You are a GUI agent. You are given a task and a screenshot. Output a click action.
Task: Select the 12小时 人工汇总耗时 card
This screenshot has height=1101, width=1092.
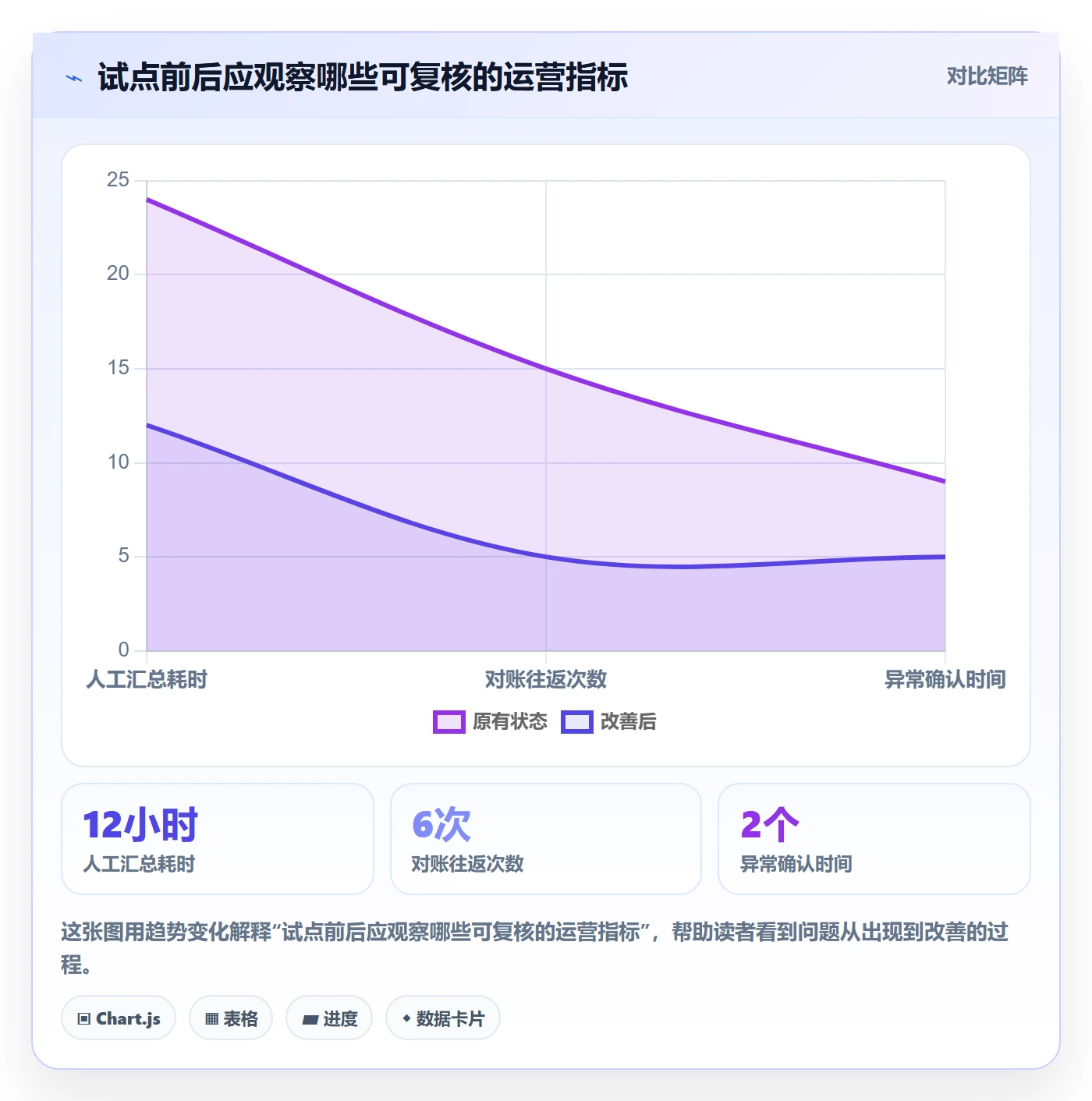218,839
